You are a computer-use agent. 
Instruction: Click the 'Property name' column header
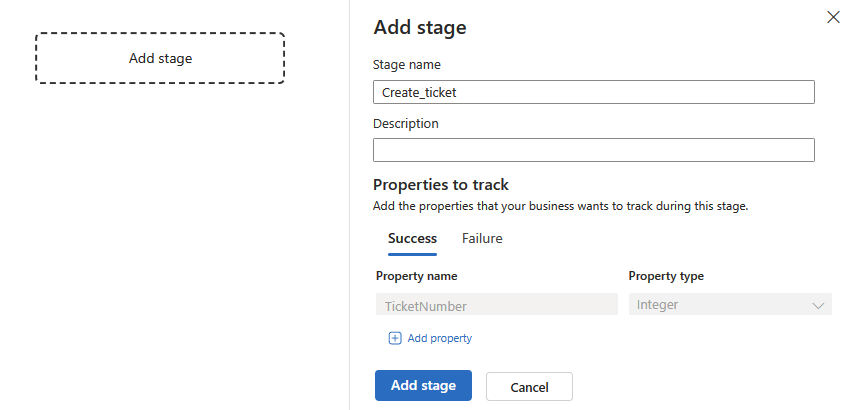[416, 276]
